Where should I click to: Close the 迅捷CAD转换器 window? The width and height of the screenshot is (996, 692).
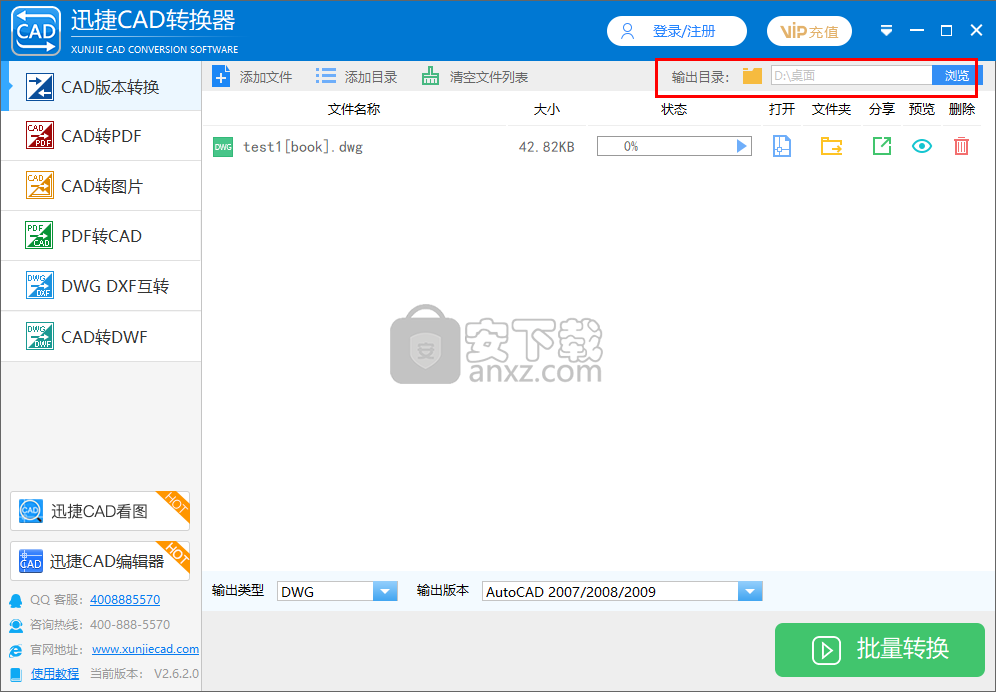(977, 31)
